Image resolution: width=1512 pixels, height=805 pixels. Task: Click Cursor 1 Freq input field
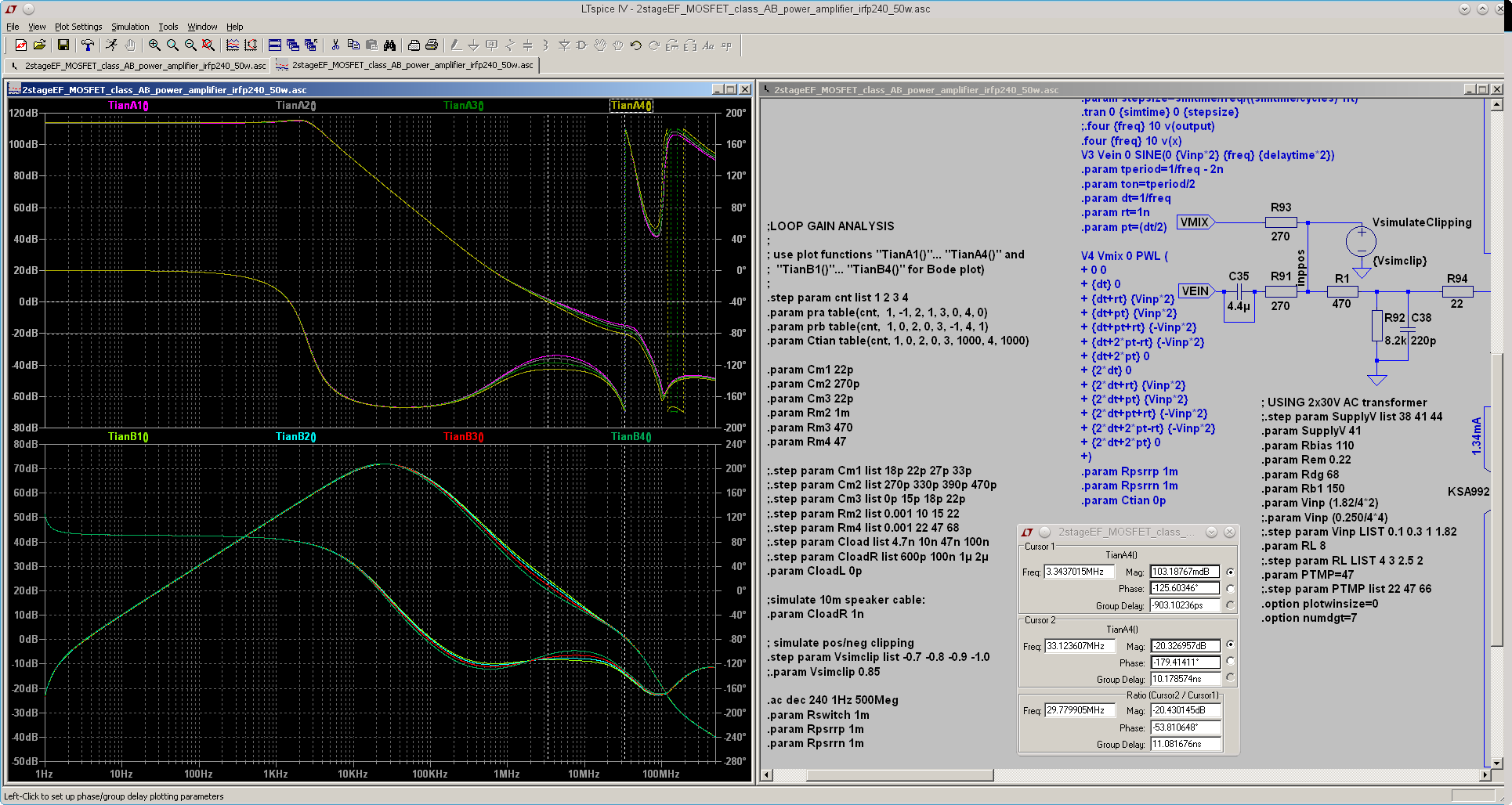click(1079, 572)
